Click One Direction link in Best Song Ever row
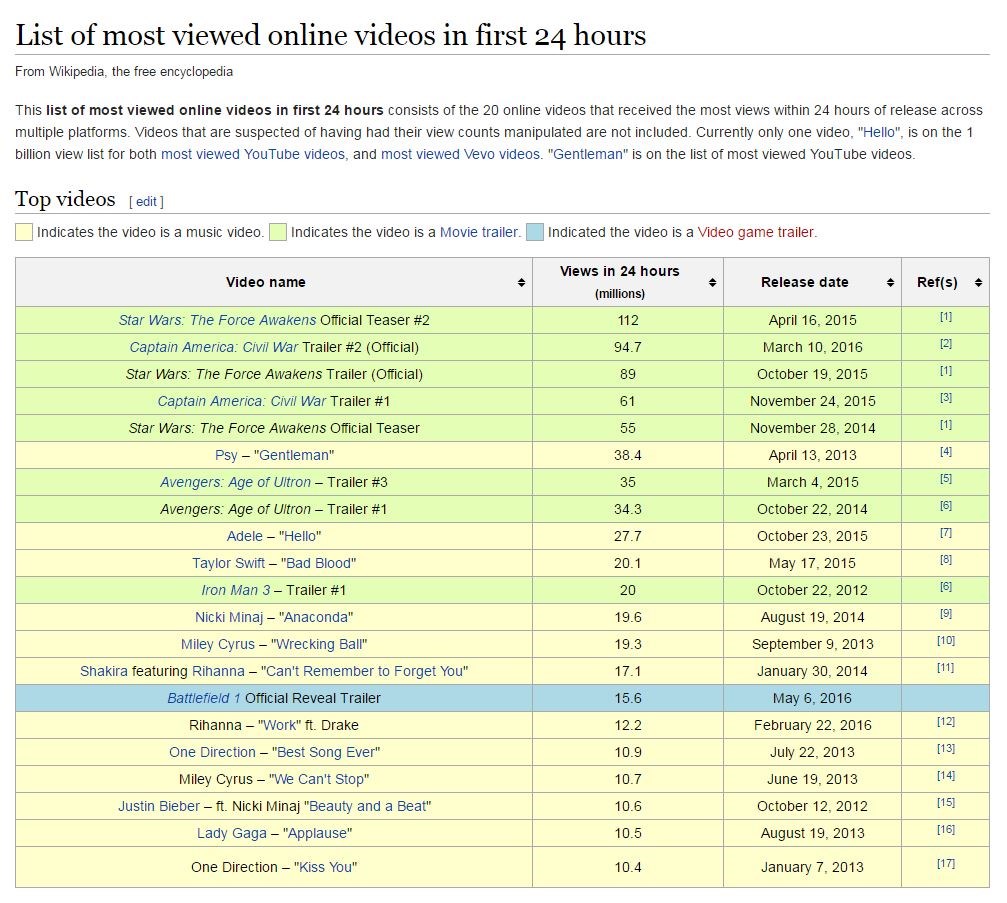Image resolution: width=1007 pixels, height=903 pixels. 213,751
